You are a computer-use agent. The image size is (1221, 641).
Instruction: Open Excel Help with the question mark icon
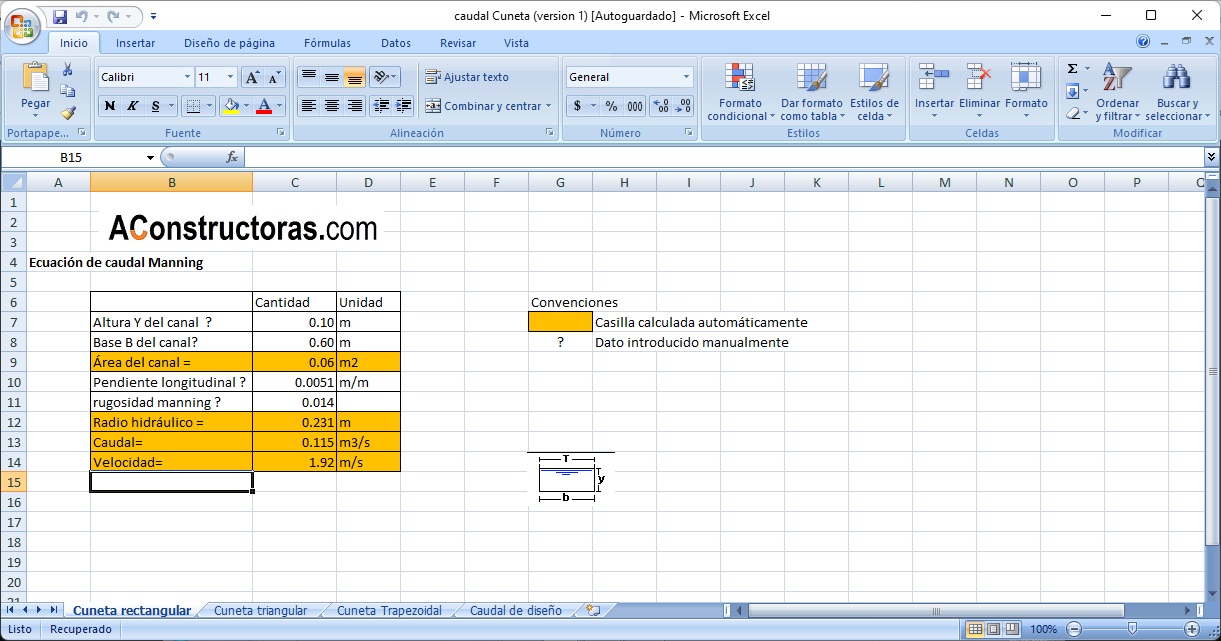point(1143,42)
